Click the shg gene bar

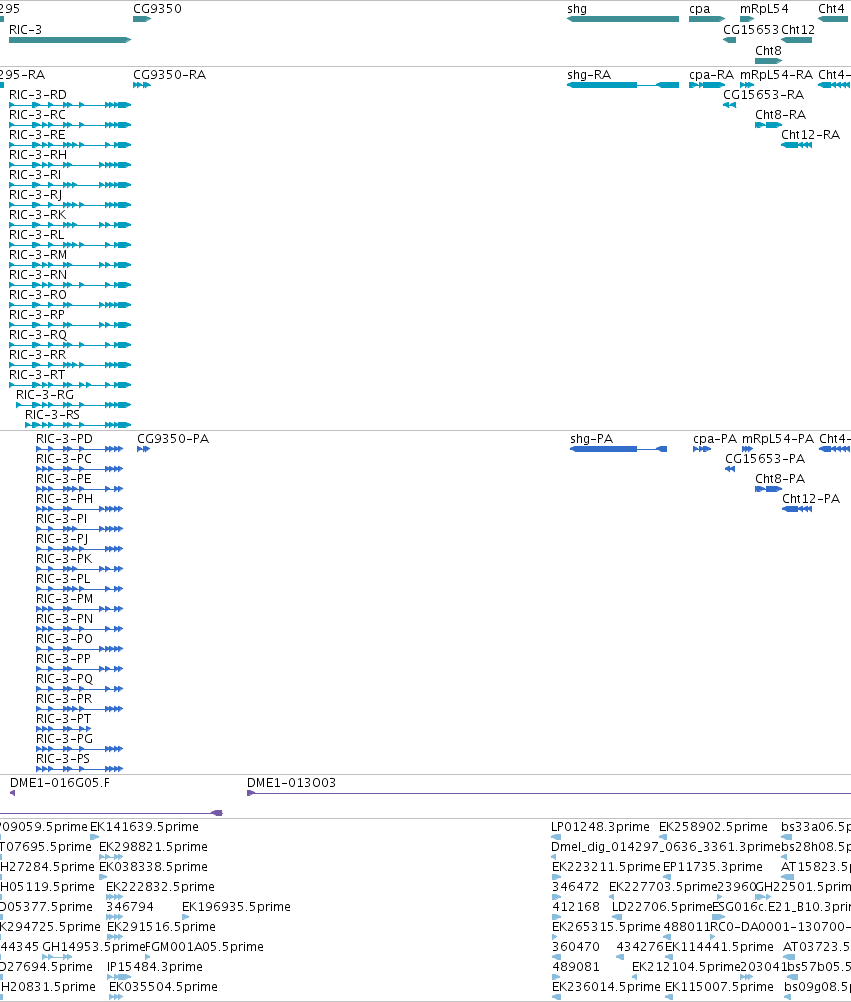pos(623,19)
